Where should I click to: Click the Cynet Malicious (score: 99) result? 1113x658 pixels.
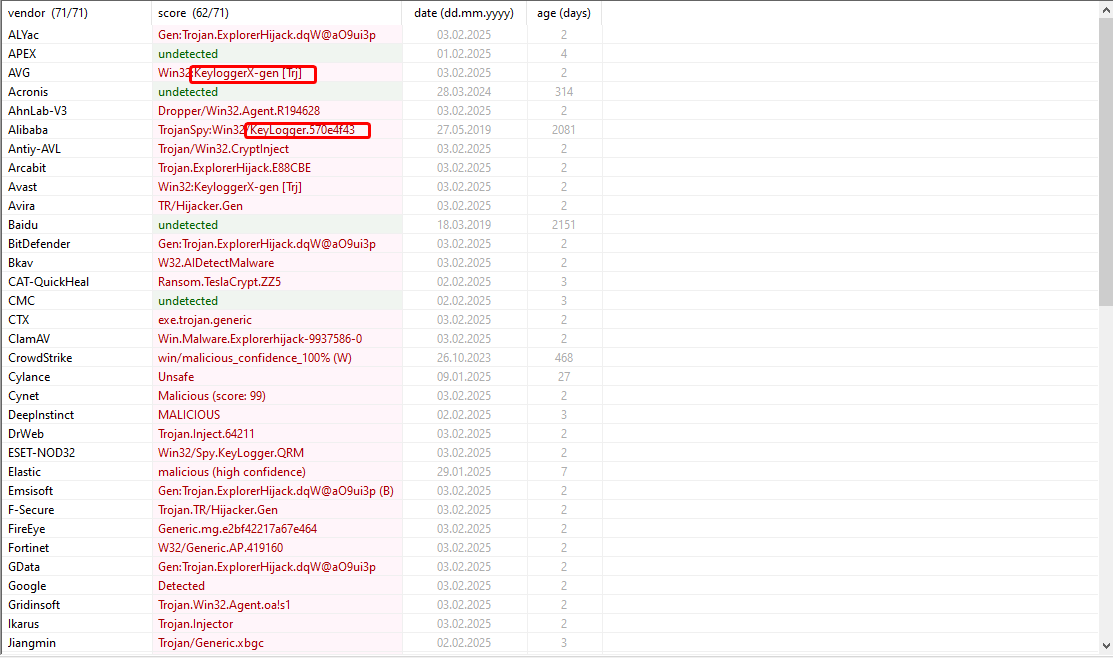[x=210, y=396]
